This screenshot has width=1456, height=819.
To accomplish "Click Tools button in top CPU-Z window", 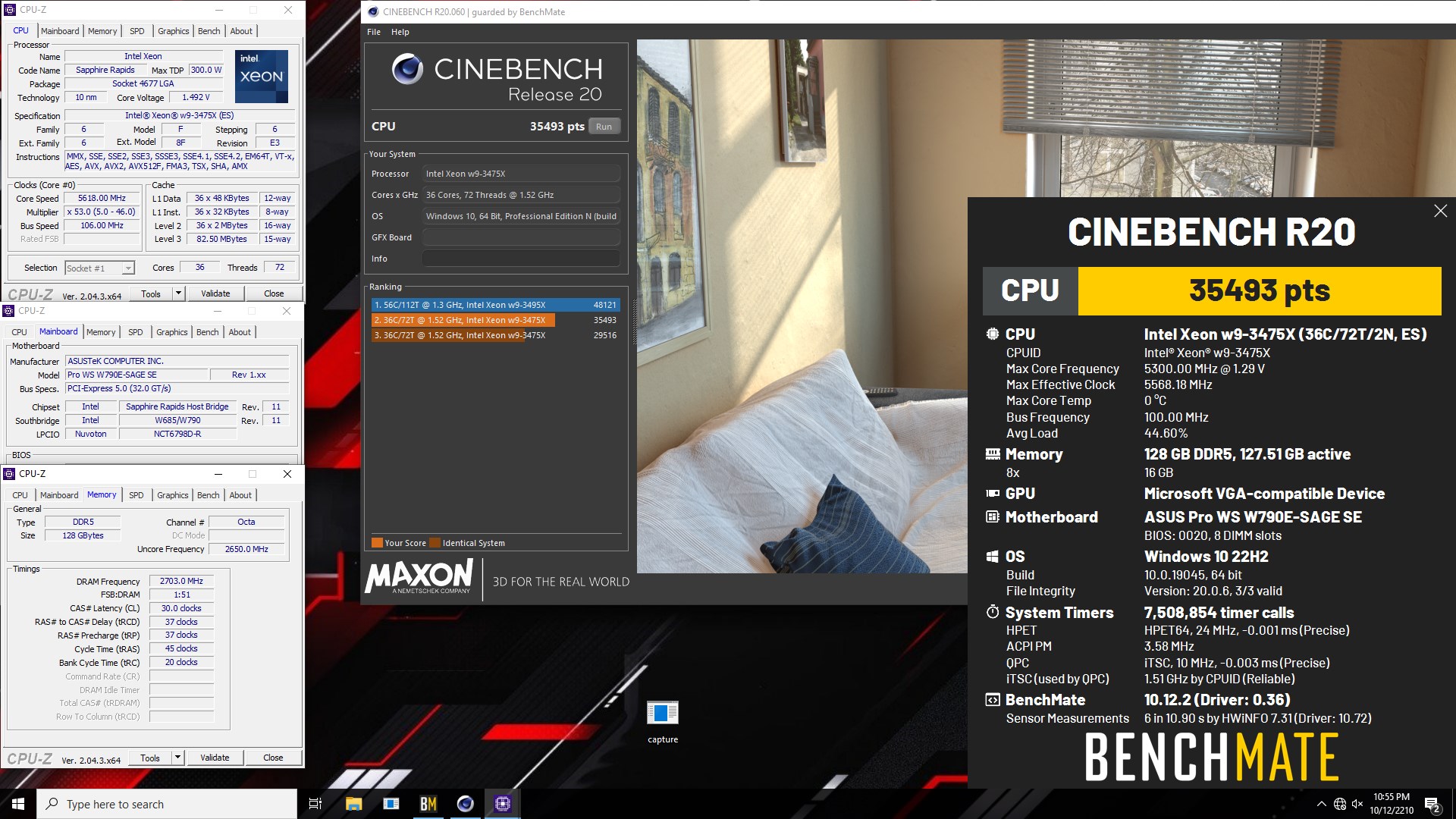I will (151, 293).
